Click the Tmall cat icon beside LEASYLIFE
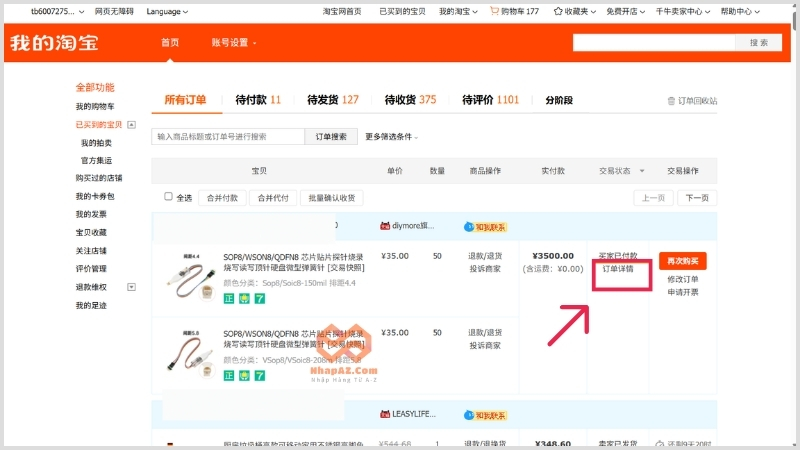 pos(385,414)
